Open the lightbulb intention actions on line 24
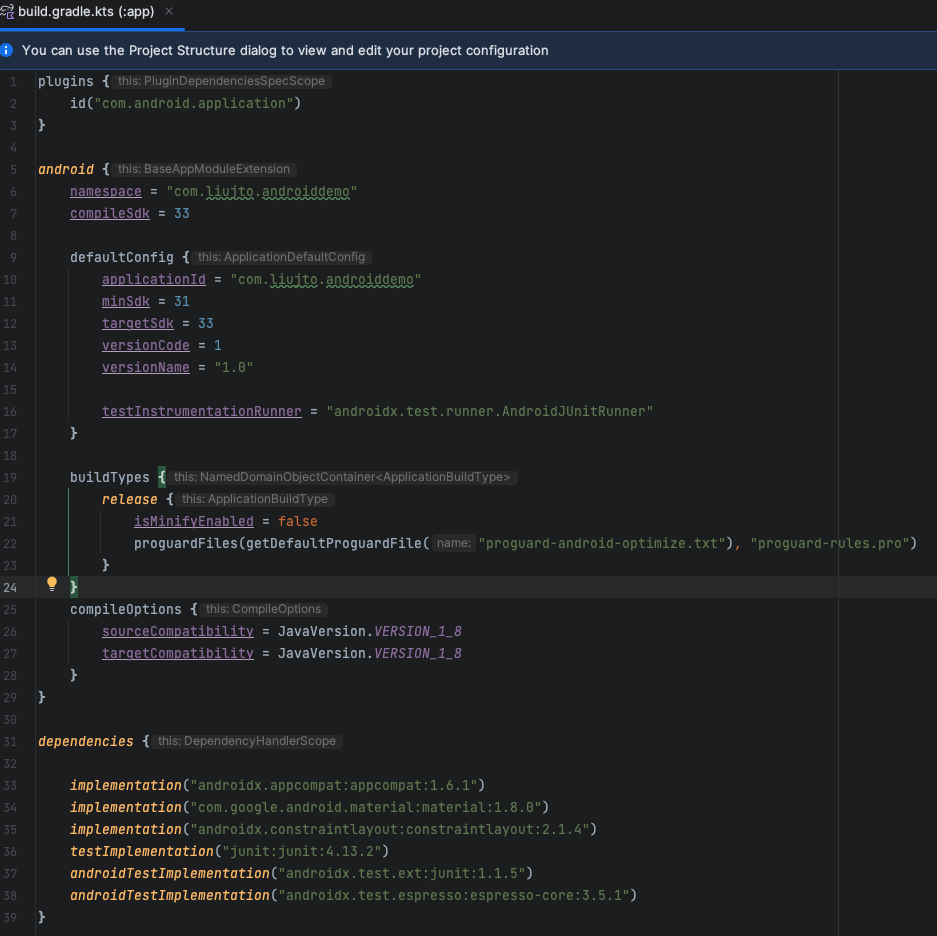Screen dimensions: 937x936 coord(52,583)
